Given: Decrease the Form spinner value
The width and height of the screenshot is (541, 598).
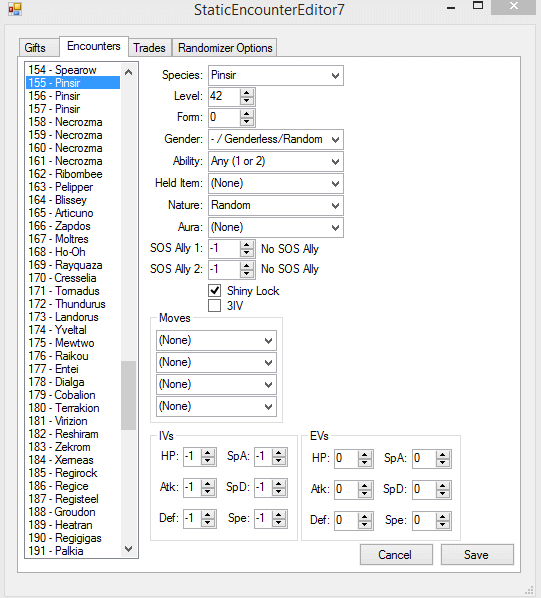Looking at the screenshot, I should pos(247,122).
